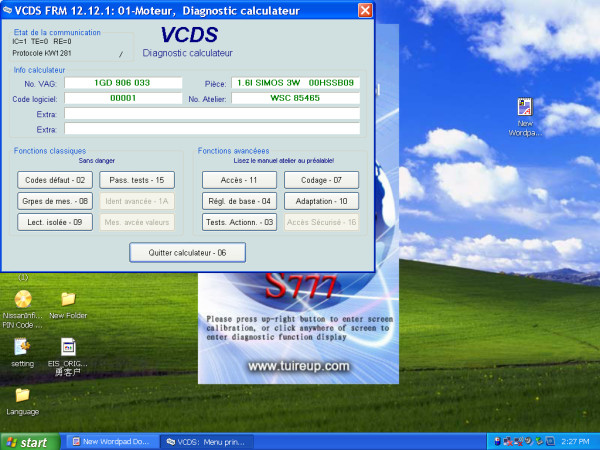600x450 pixels.
Task: Select the New Wordpad document desktop icon
Action: [525, 117]
